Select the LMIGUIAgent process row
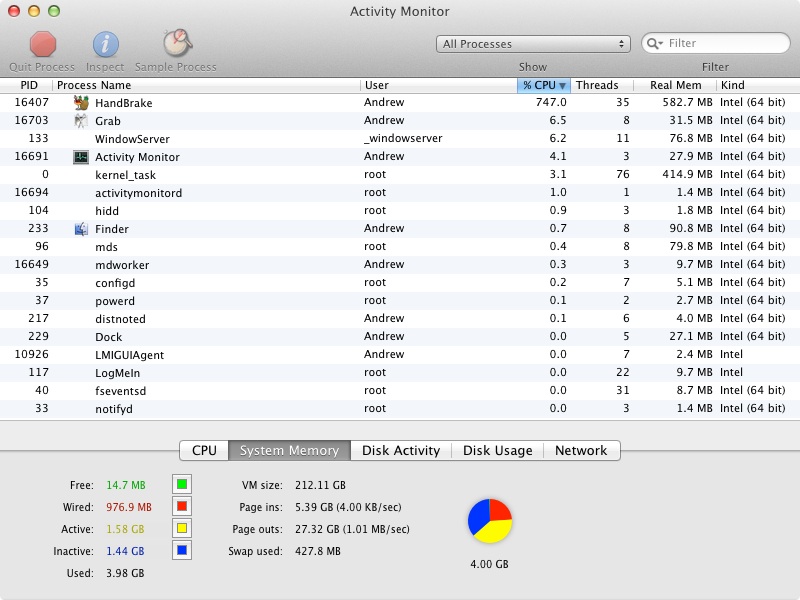The width and height of the screenshot is (800, 600). coord(400,355)
